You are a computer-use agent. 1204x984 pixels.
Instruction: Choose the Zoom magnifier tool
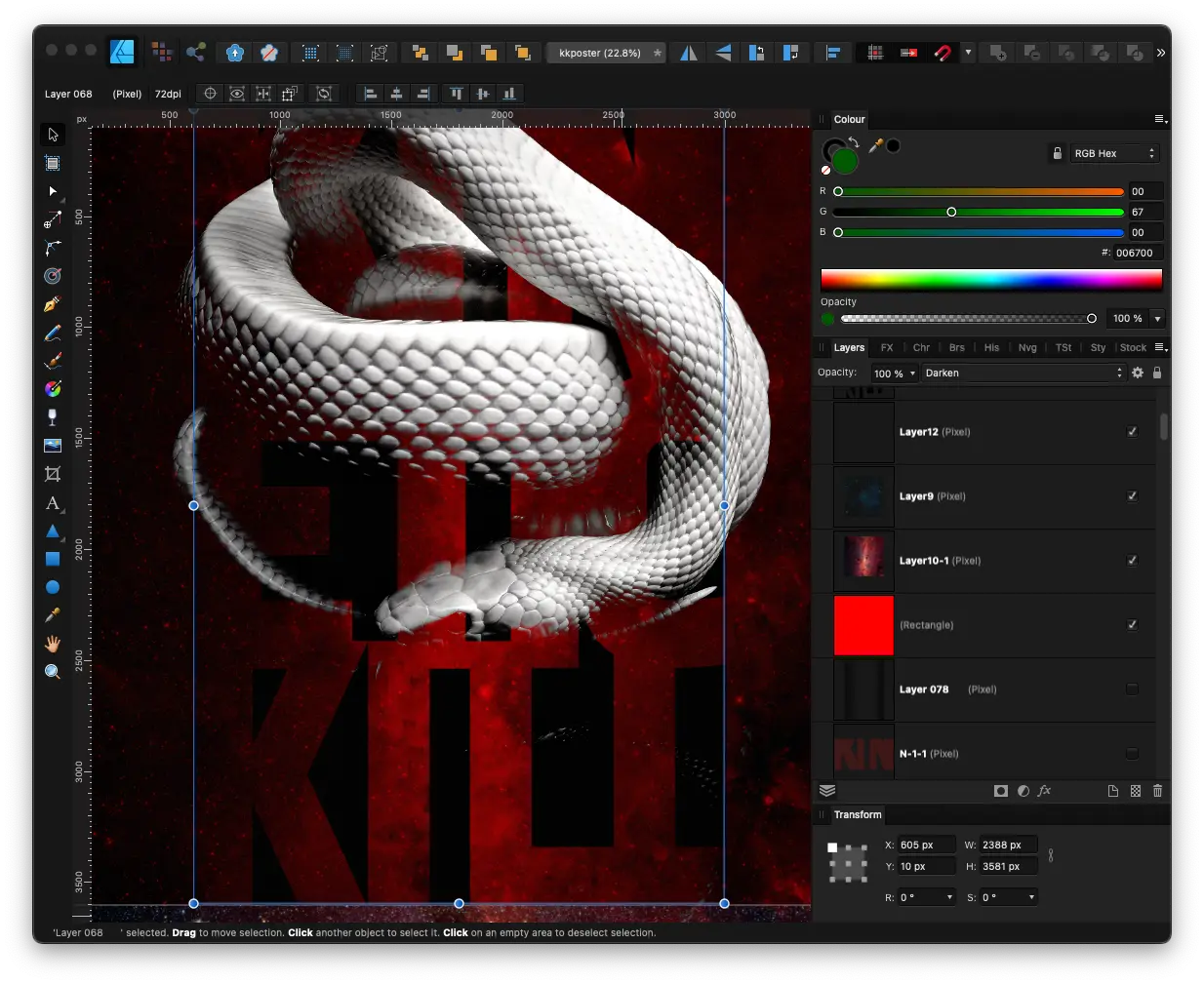tap(53, 671)
